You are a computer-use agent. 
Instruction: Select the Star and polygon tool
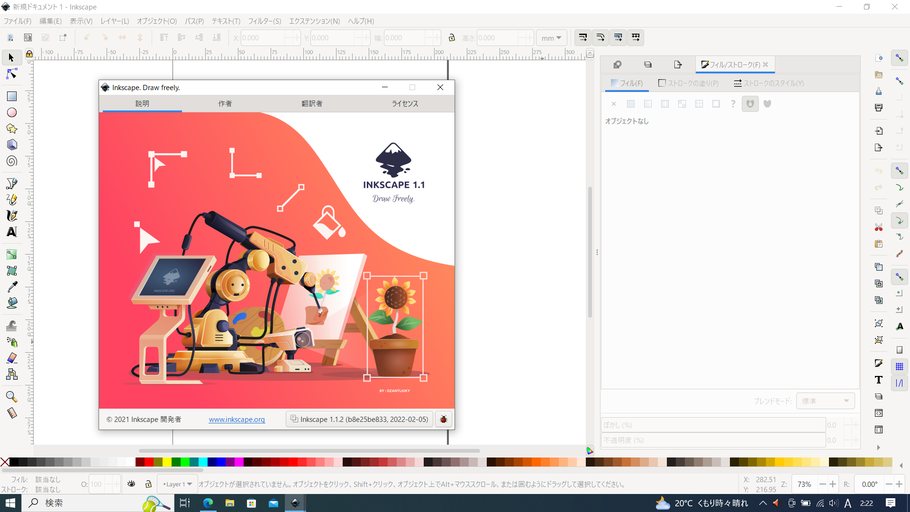[x=11, y=129]
